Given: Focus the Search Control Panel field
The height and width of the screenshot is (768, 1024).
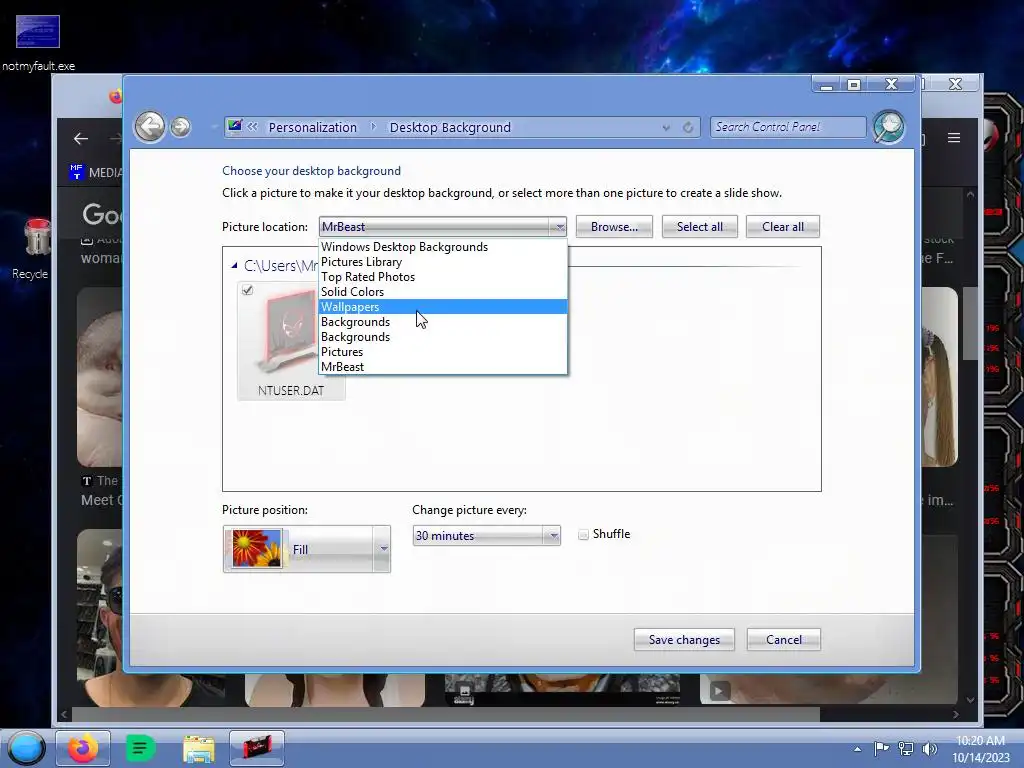Looking at the screenshot, I should [x=788, y=127].
